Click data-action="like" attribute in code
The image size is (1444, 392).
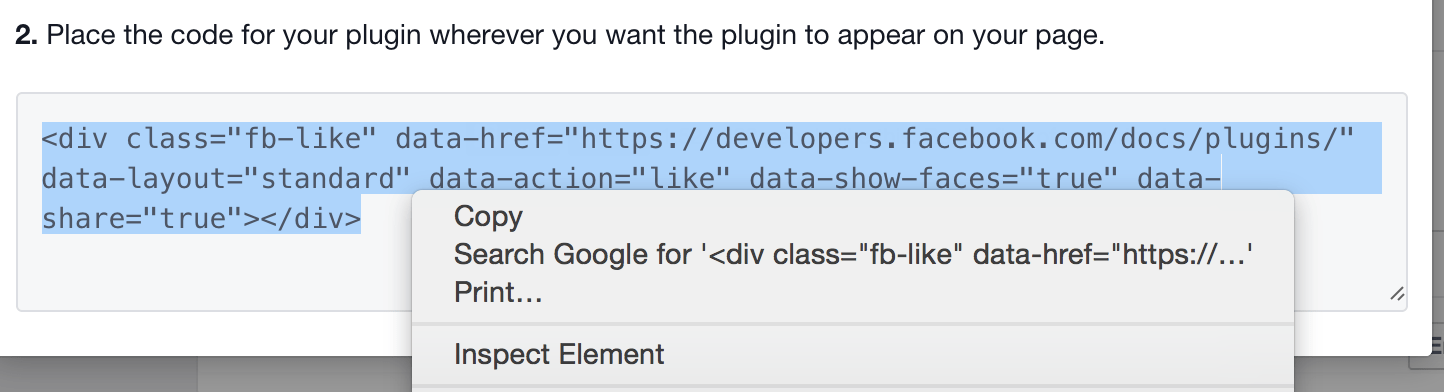[580, 178]
